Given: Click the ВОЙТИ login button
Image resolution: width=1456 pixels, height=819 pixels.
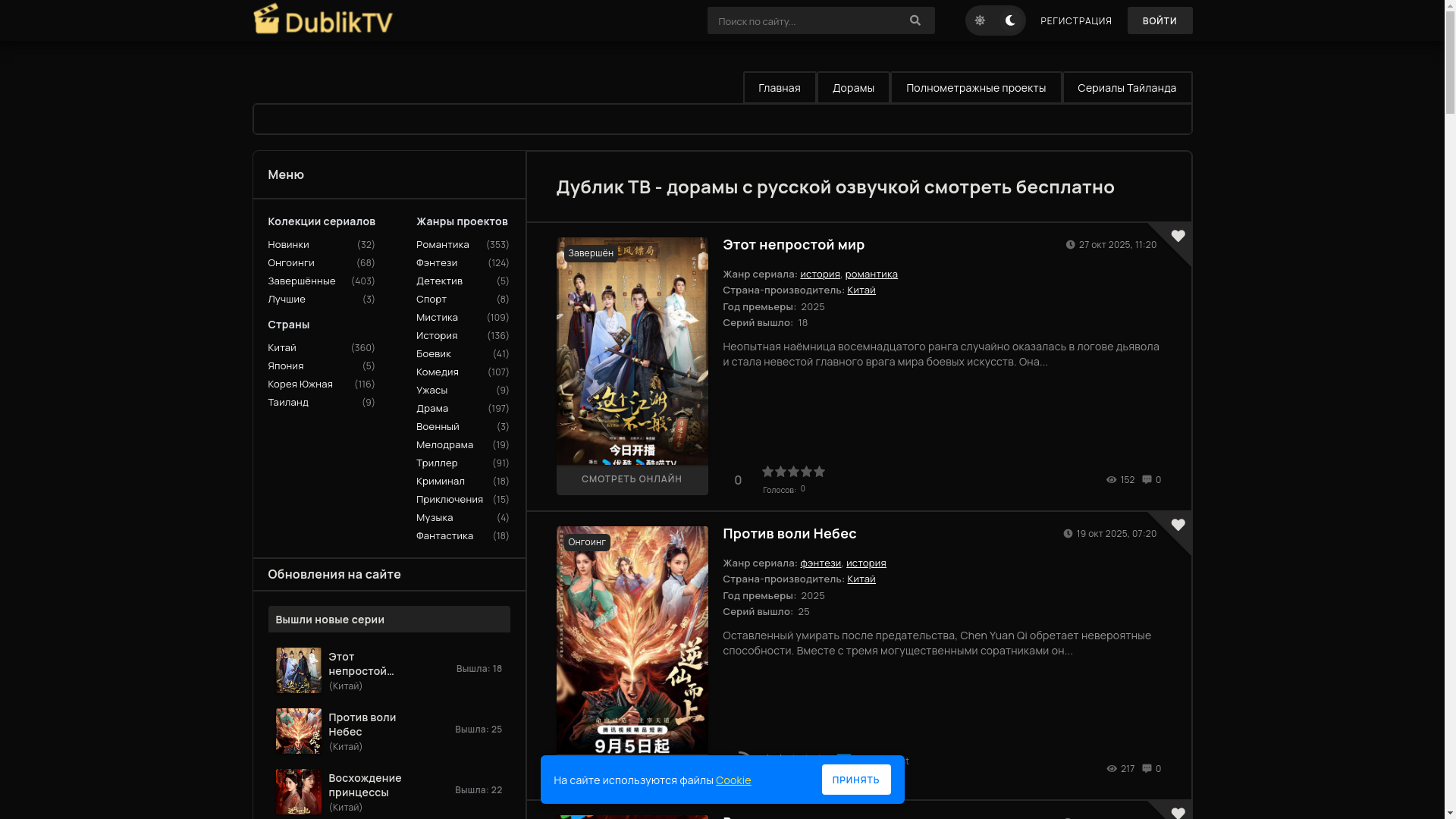Looking at the screenshot, I should [1159, 20].
